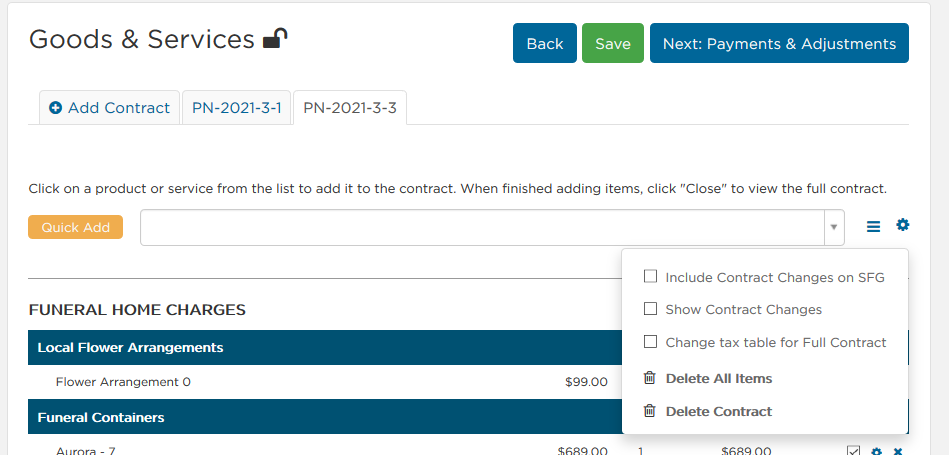Viewport: 949px width, 455px height.
Task: Enable Include Contract Changes on SFG
Action: coord(651,277)
